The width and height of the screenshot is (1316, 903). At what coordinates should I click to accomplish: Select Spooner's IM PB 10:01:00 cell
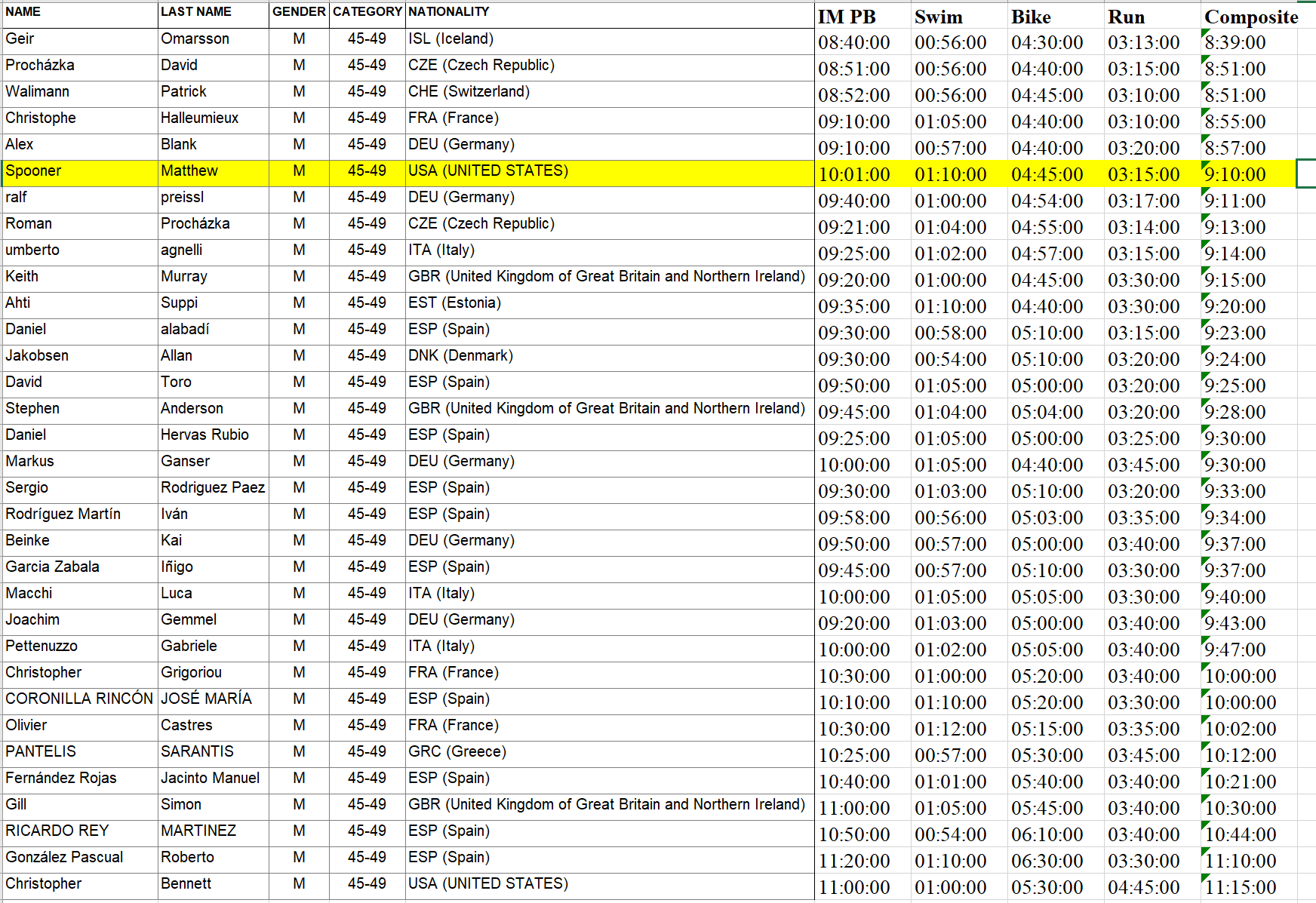(x=863, y=174)
